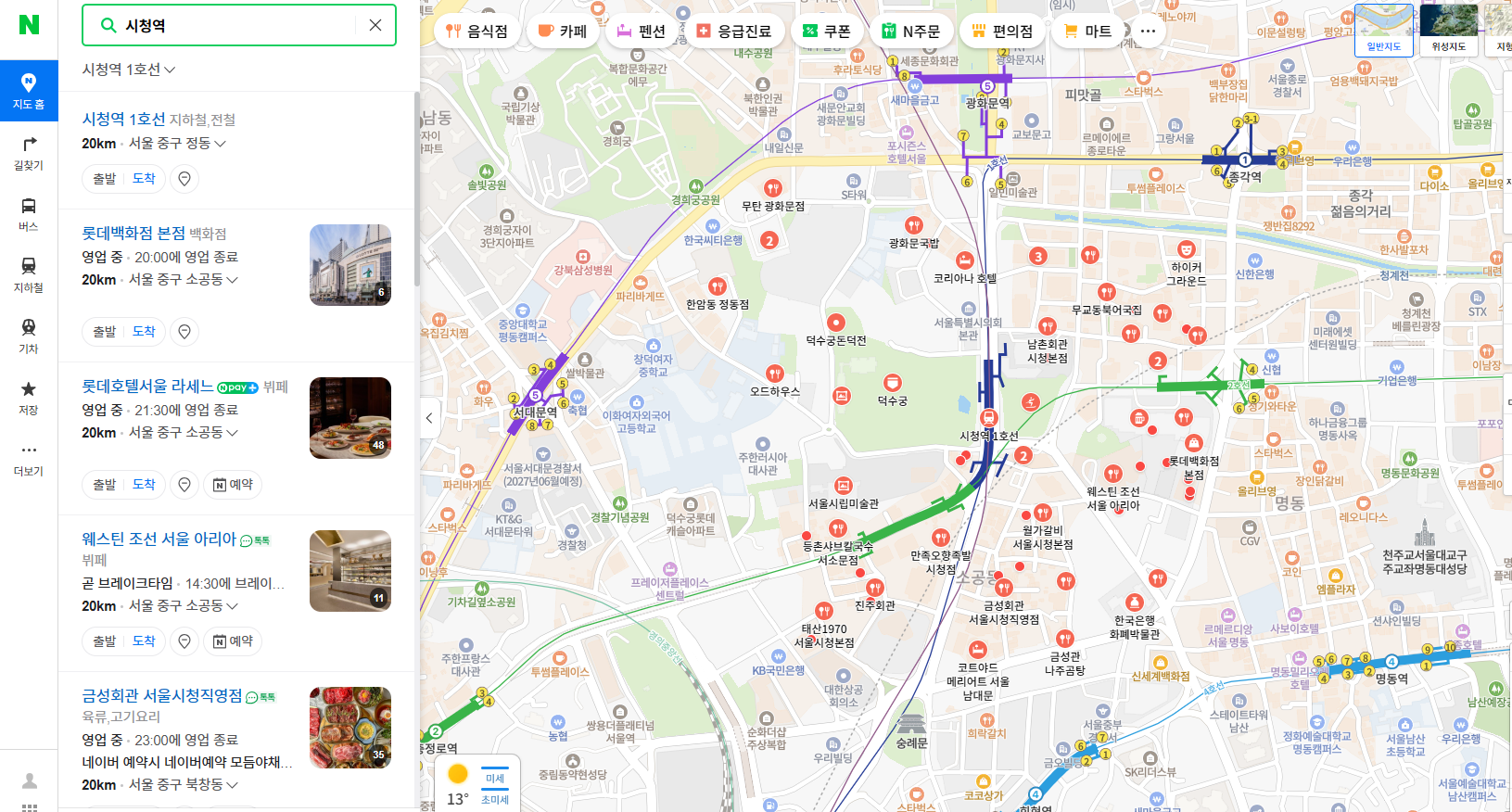Pin 시청역 1호선 with location icon

coord(184,179)
